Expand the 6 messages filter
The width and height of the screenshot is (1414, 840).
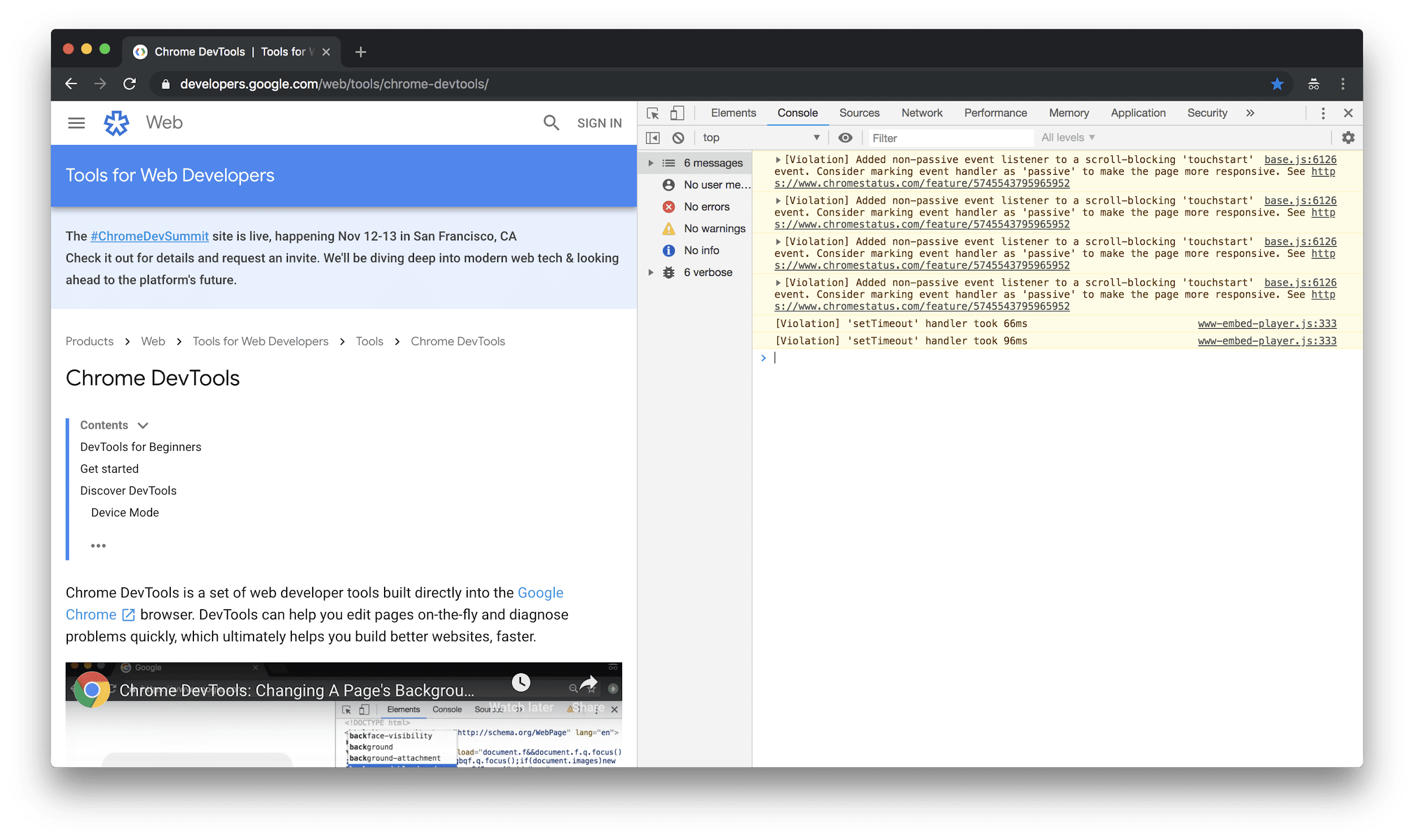649,162
